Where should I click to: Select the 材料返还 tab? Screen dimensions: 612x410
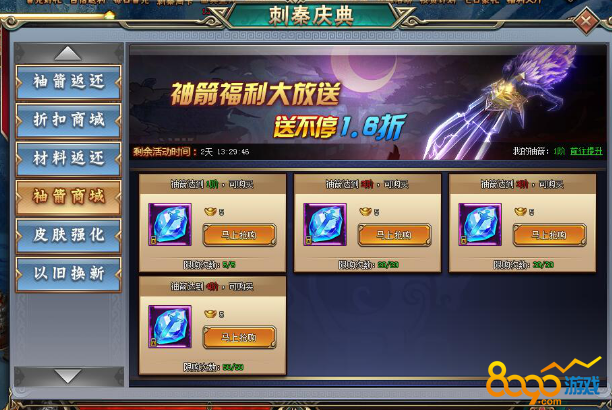pos(68,159)
